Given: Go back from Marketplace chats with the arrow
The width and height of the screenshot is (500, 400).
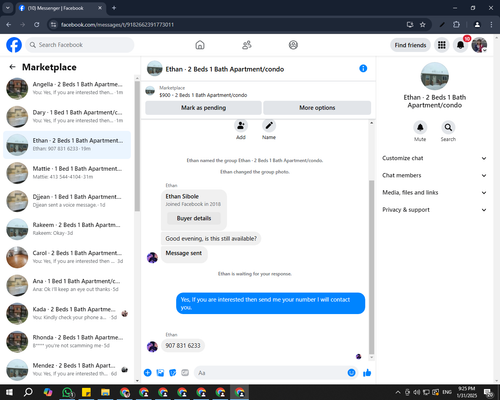Looking at the screenshot, I should click(12, 67).
